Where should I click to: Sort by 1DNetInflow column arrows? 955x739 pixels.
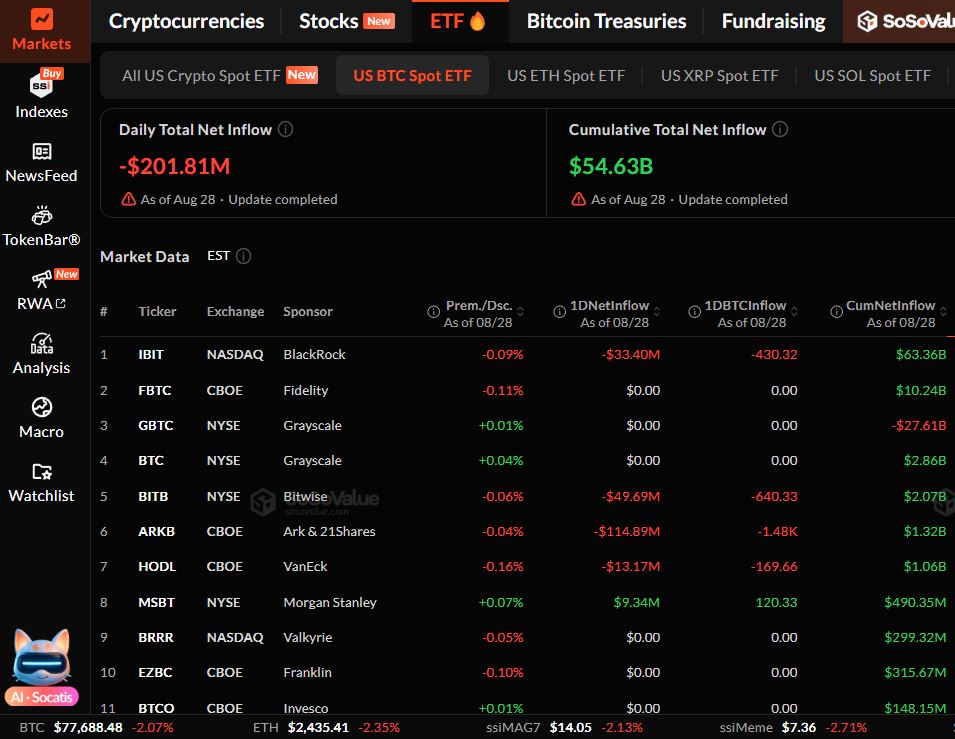[657, 311]
